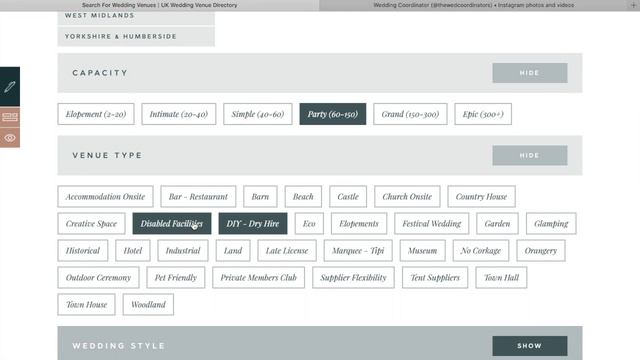Click the pencil edit icon in left sidebar
The height and width of the screenshot is (360, 640).
pyautogui.click(x=10, y=87)
